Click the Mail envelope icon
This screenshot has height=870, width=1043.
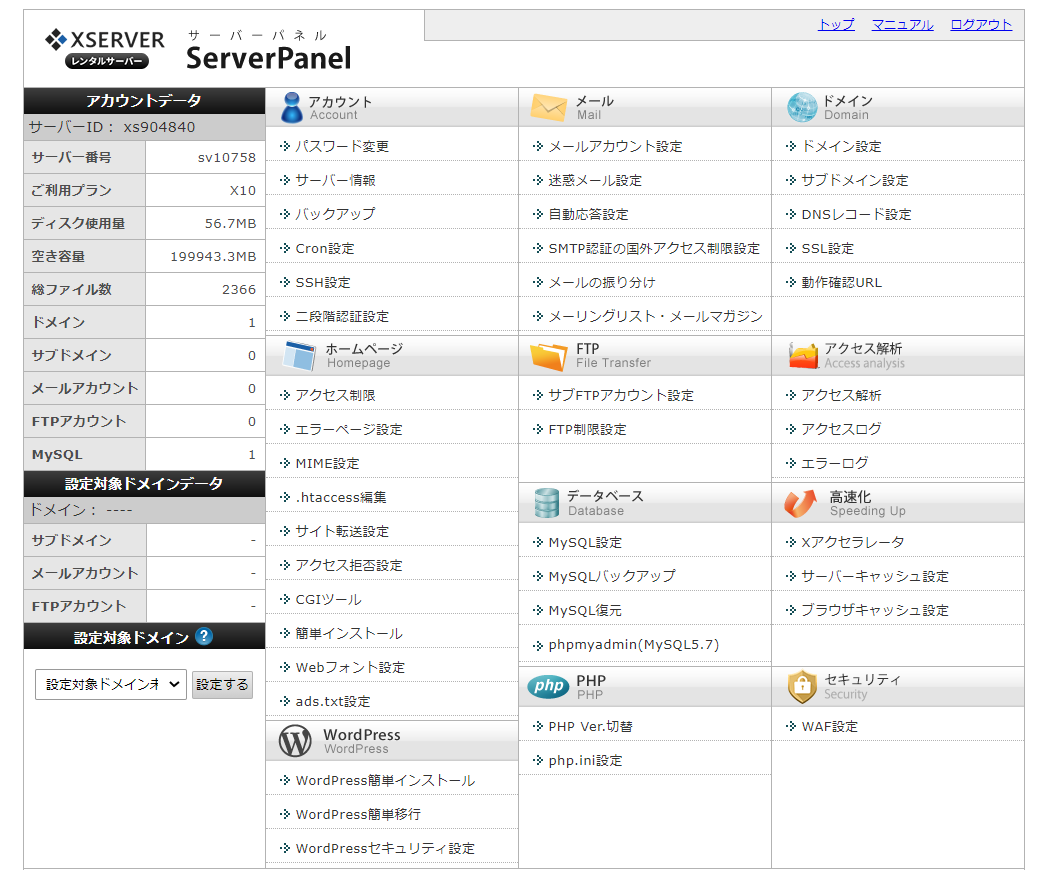coord(549,107)
